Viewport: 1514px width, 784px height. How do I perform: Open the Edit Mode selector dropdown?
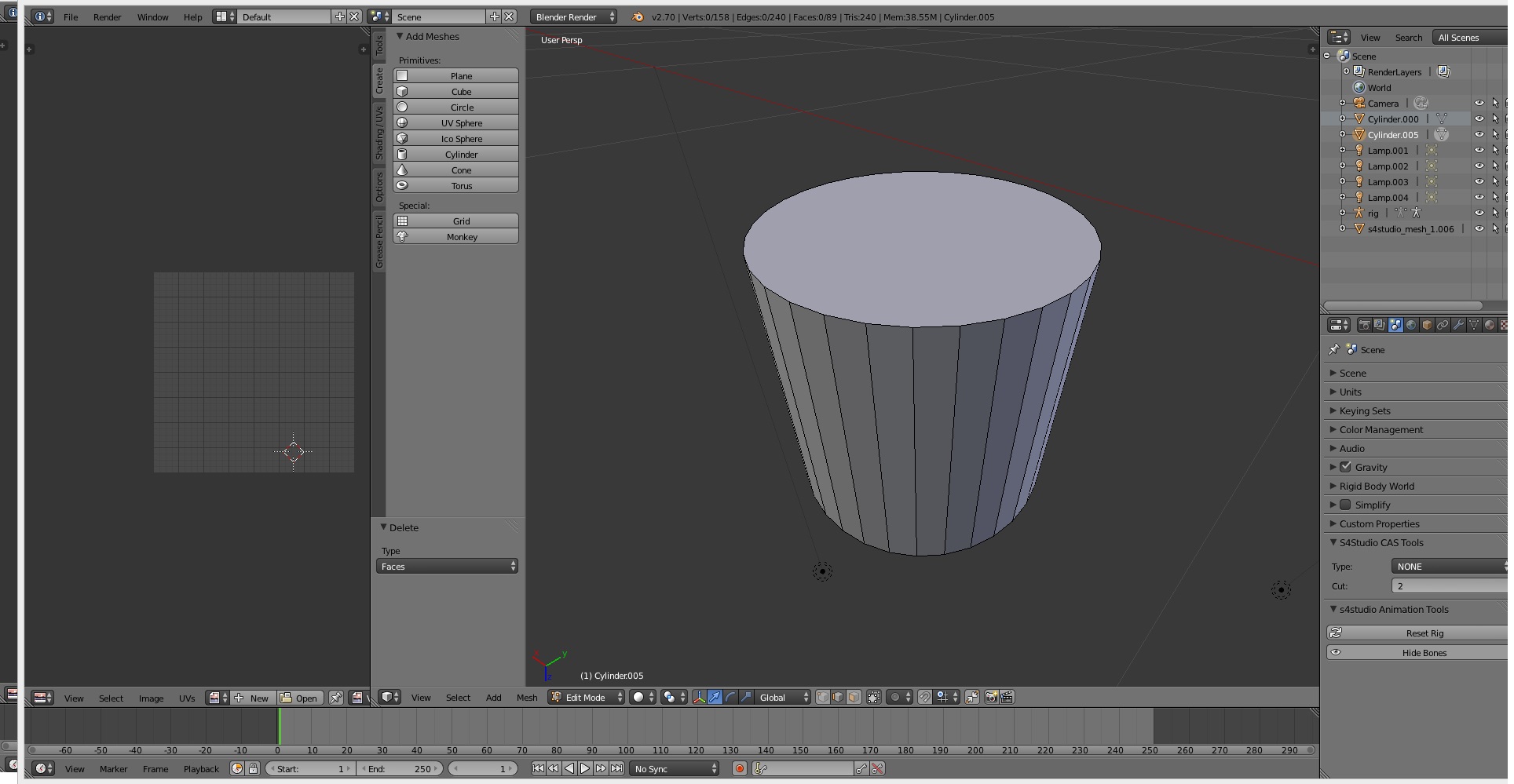pyautogui.click(x=587, y=698)
